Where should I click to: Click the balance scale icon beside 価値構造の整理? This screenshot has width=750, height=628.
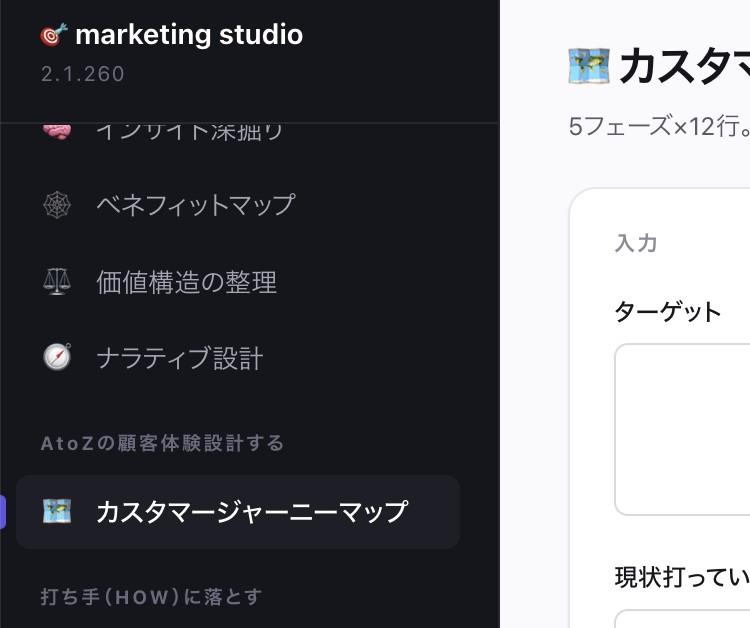(x=57, y=282)
